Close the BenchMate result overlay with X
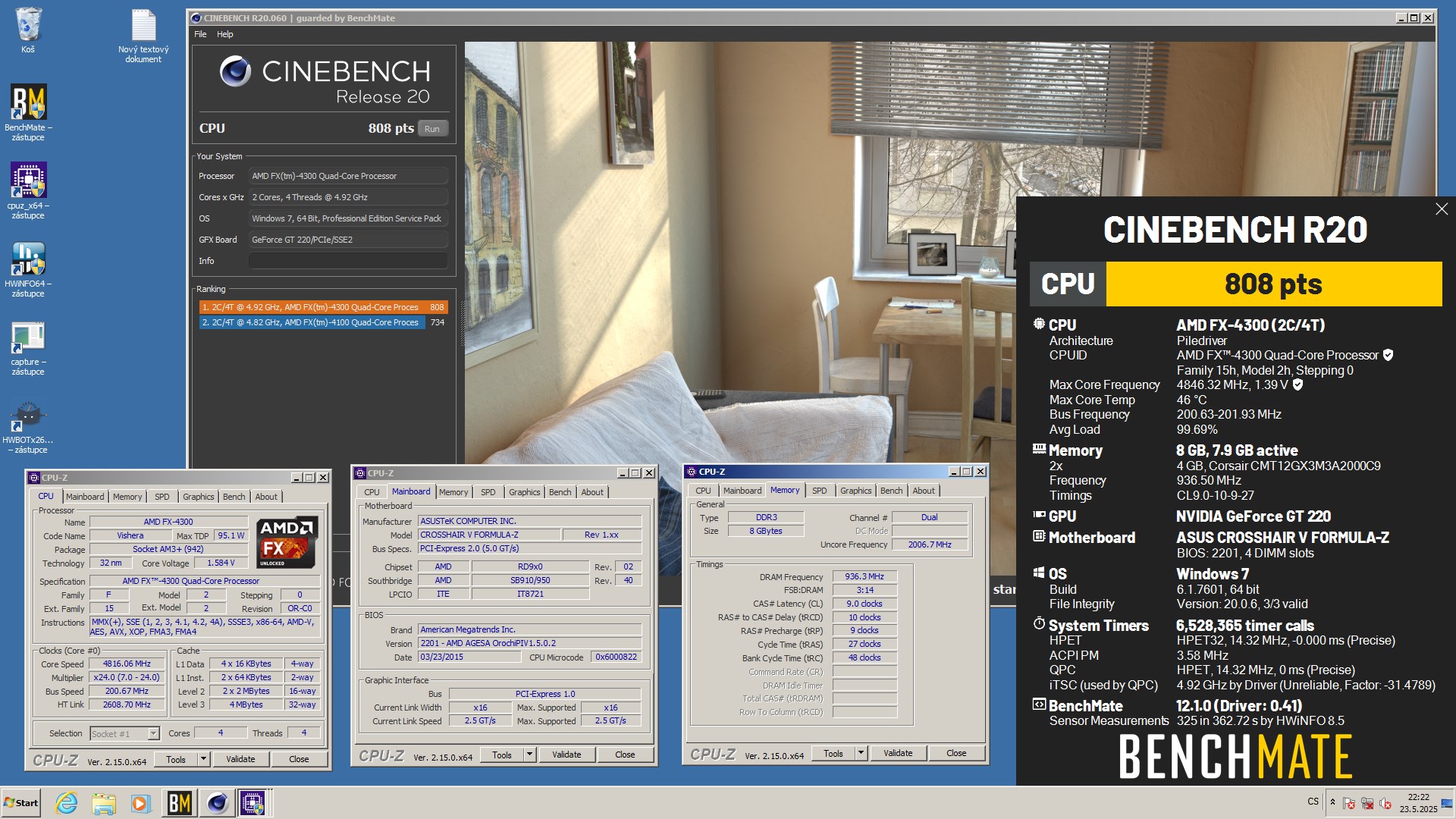1456x819 pixels. (1441, 209)
